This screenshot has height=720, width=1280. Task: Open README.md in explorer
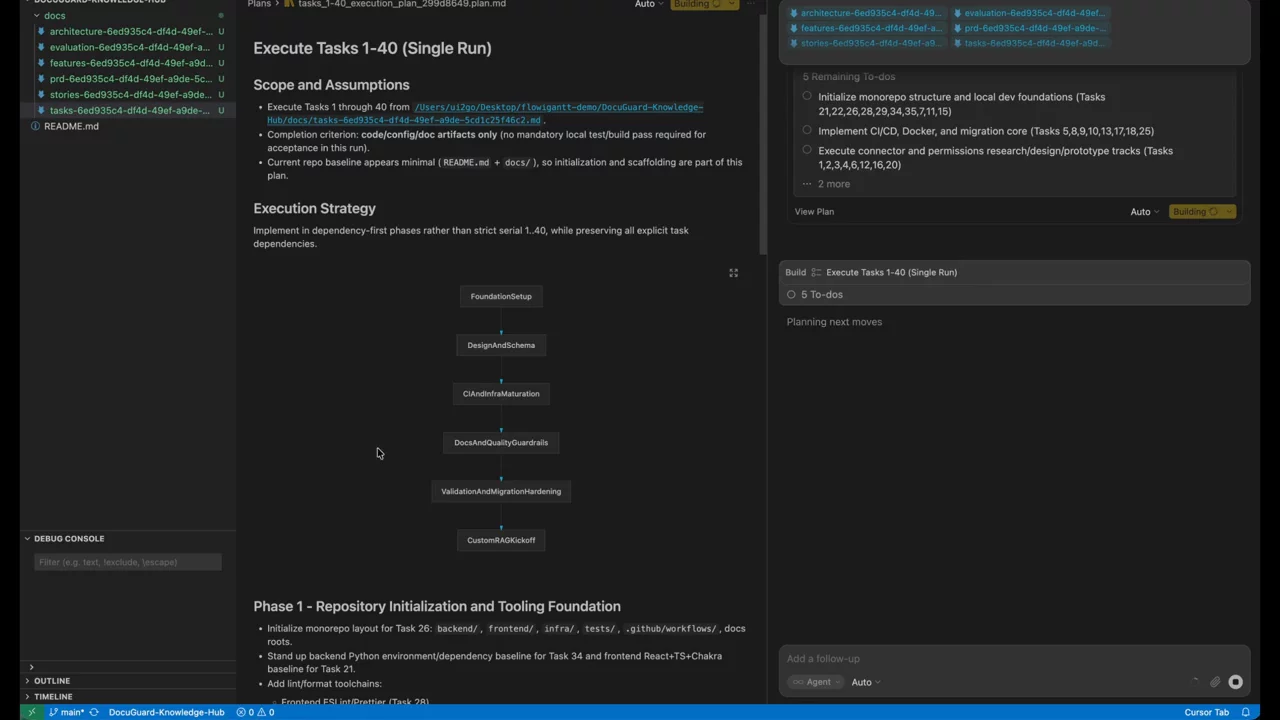tap(71, 126)
